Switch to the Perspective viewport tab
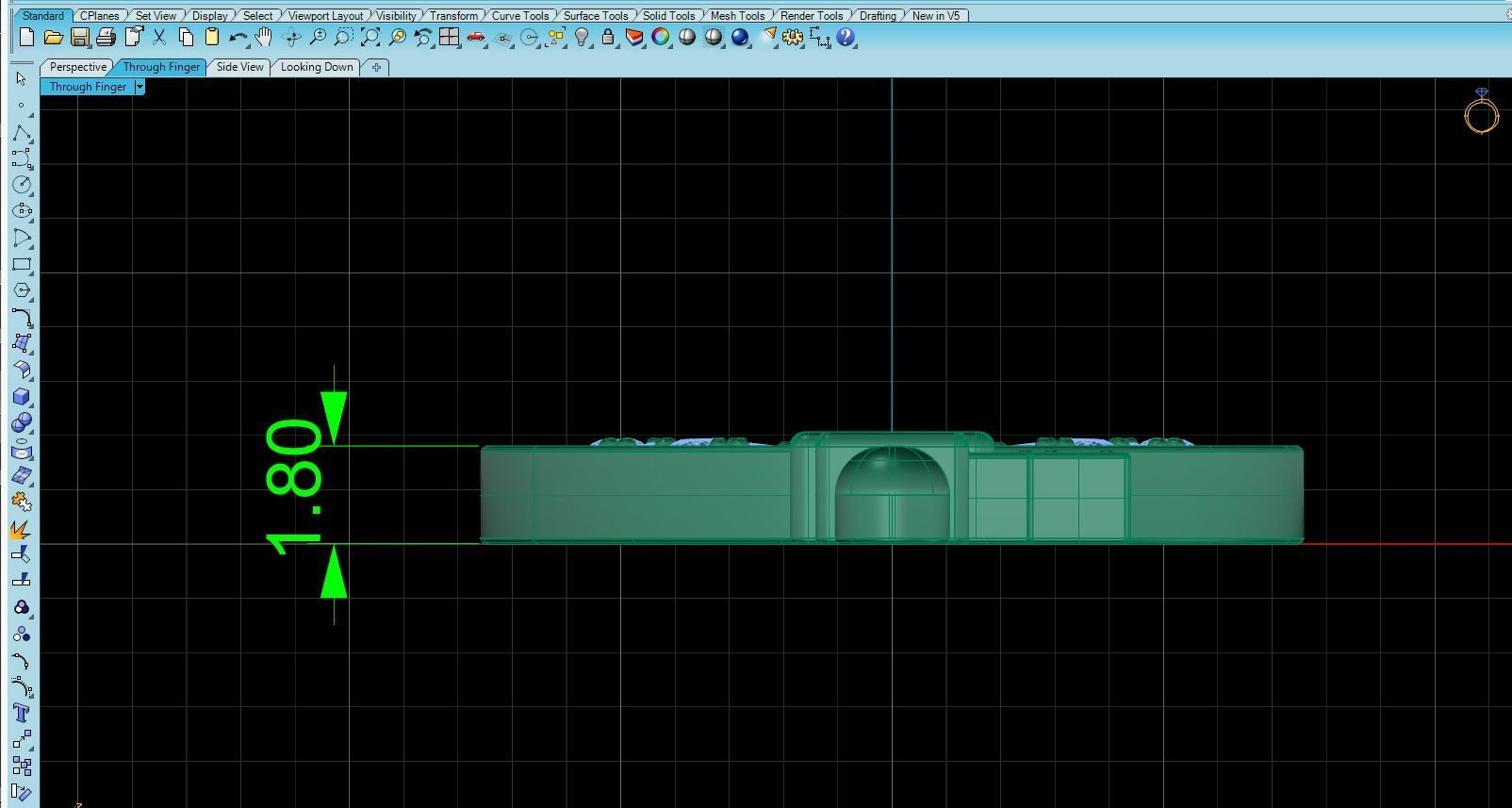The image size is (1512, 808). point(77,67)
